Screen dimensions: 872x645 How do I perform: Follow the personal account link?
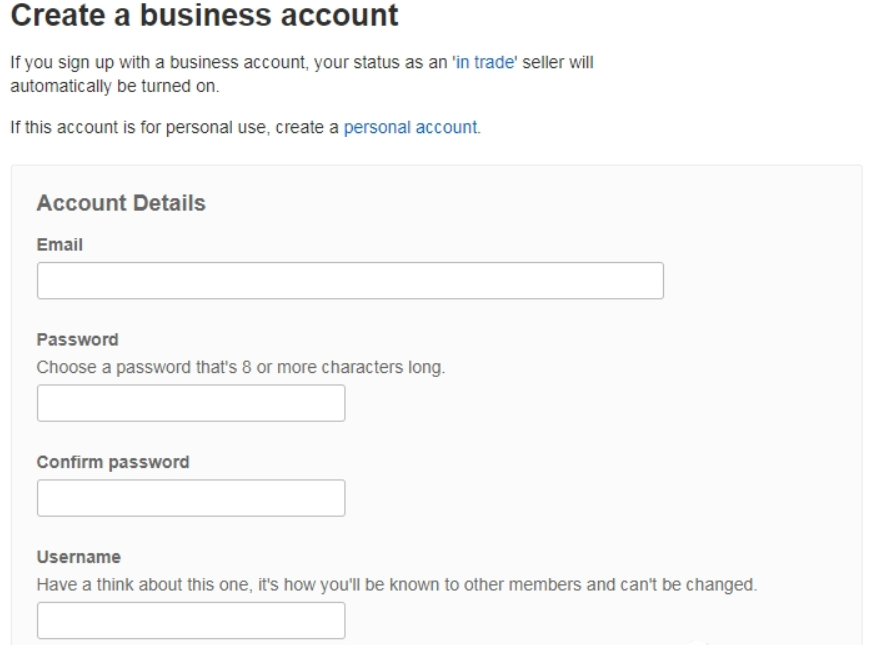(x=411, y=128)
